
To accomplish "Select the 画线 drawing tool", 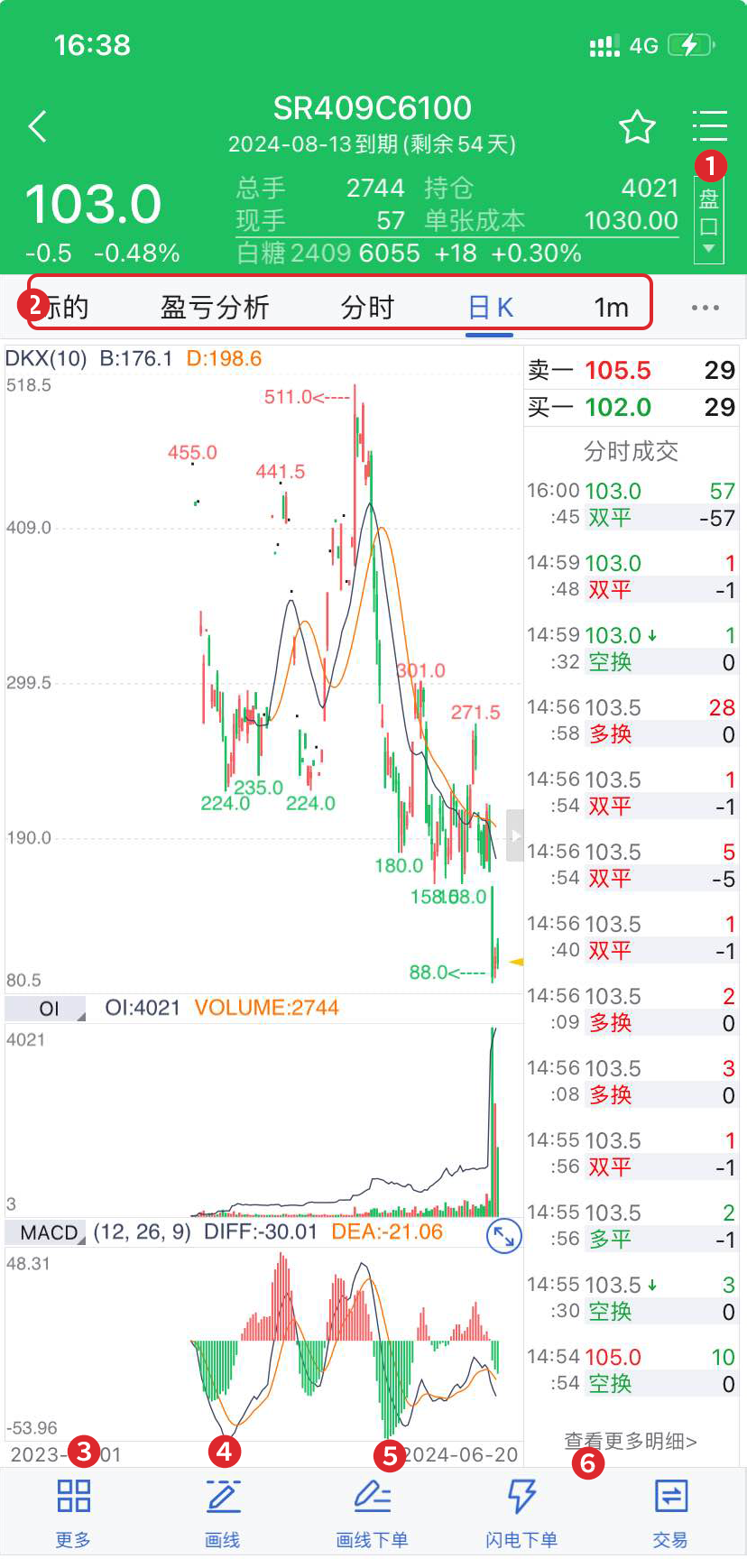I will pos(223,1512).
